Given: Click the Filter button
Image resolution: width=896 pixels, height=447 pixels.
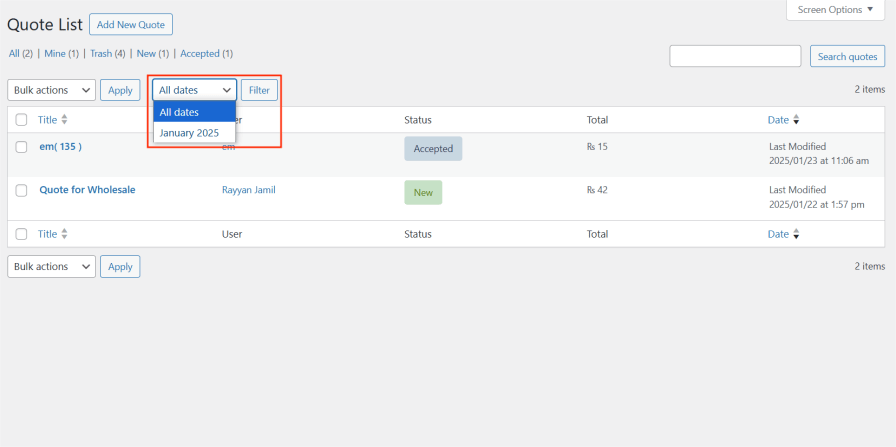Looking at the screenshot, I should [259, 90].
